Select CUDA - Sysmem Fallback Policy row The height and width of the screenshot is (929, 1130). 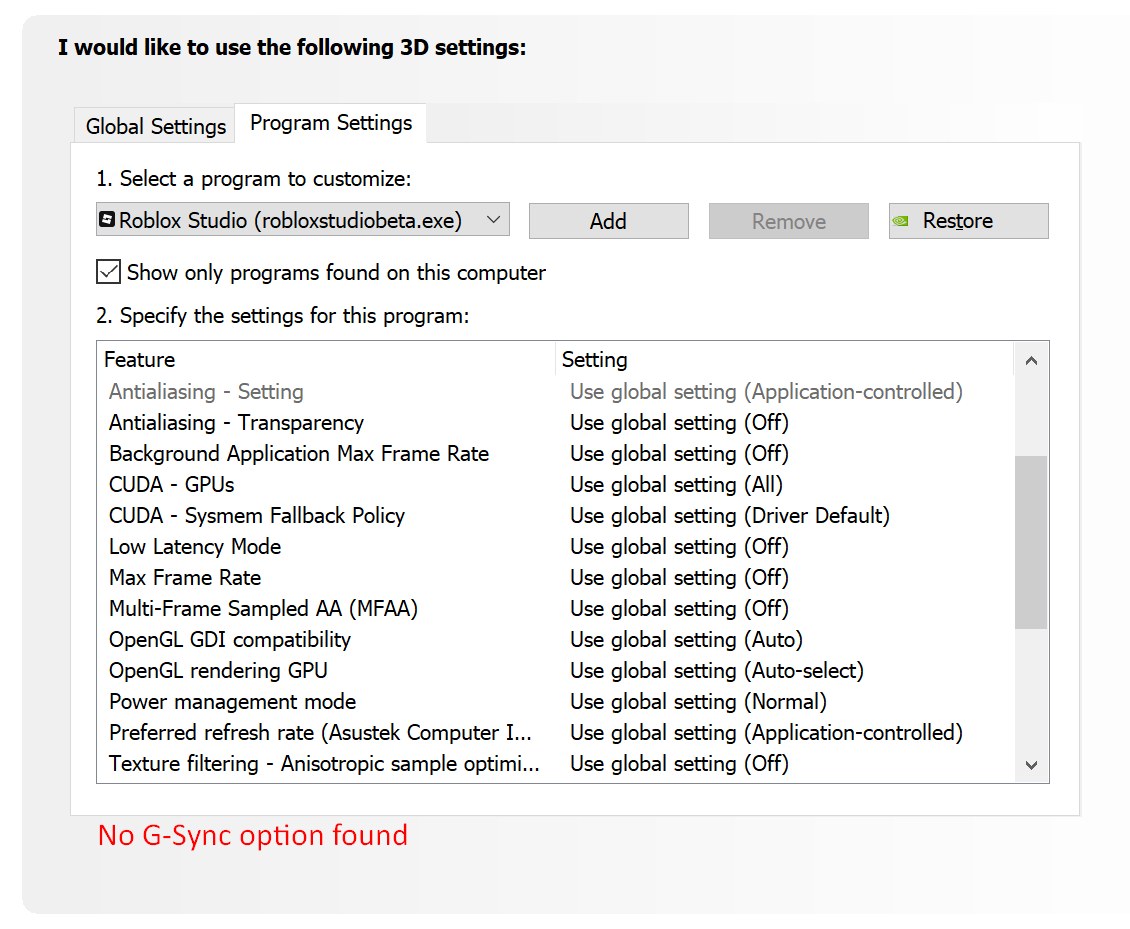click(555, 515)
